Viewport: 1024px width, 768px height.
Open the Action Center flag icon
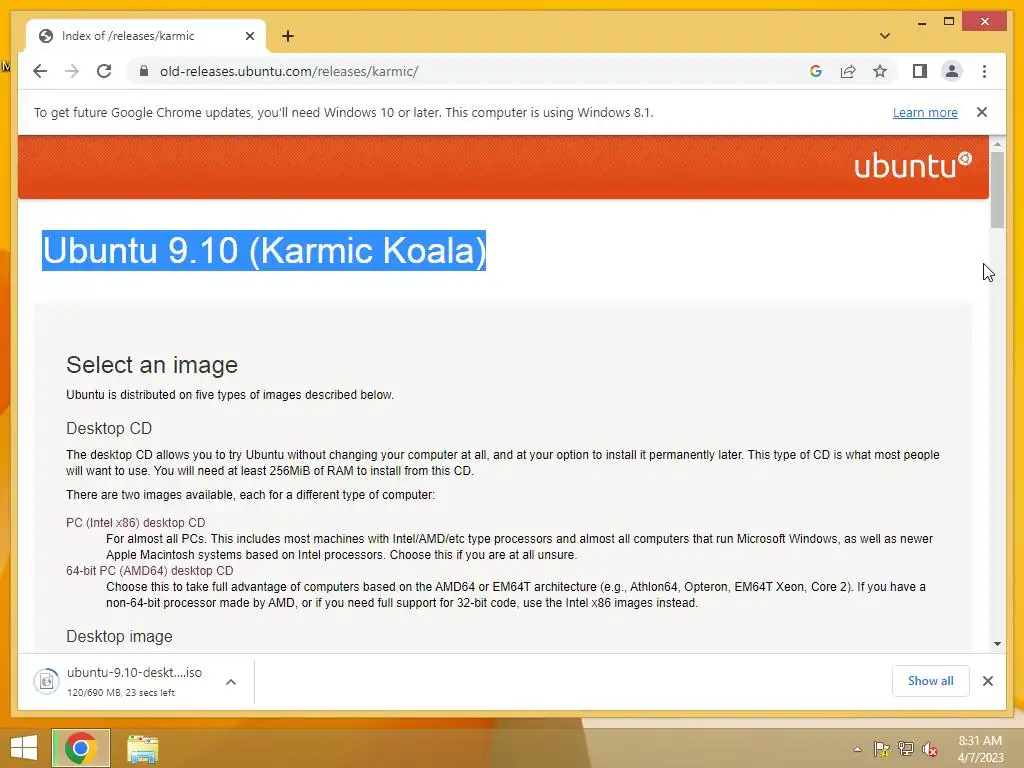[x=882, y=749]
